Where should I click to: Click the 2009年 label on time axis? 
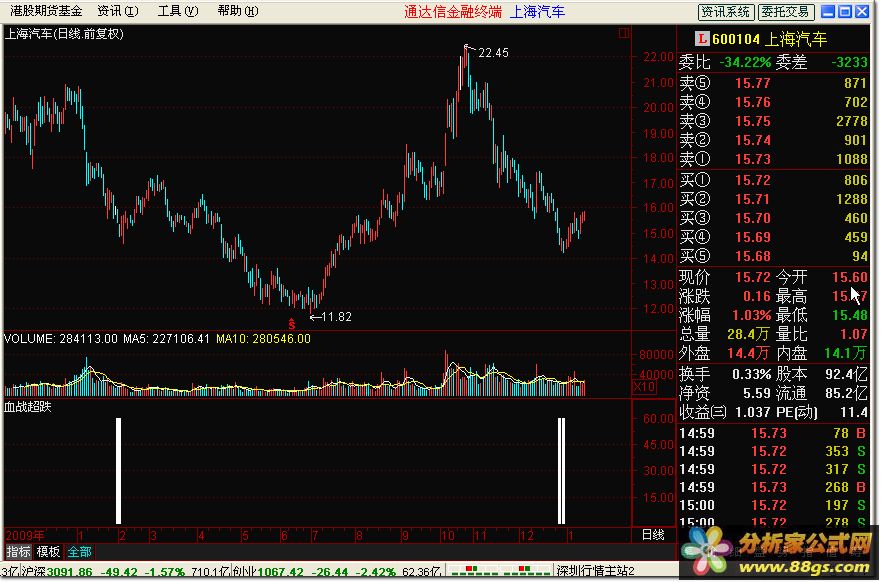coord(25,535)
